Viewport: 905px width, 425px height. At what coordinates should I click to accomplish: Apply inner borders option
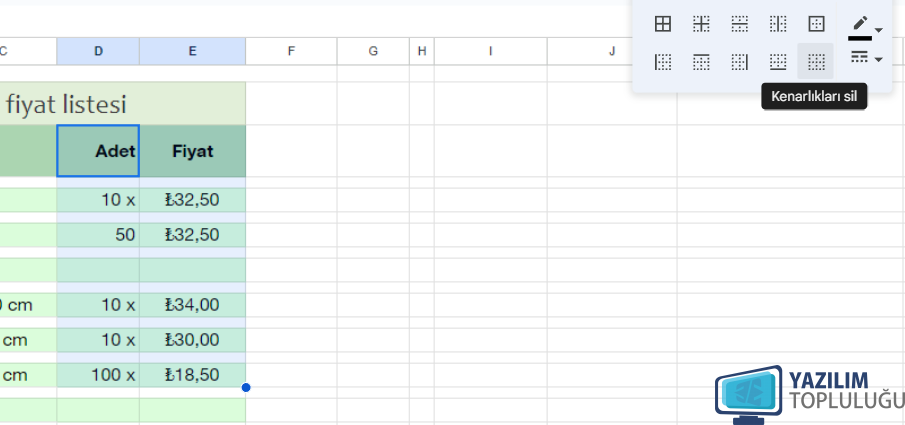pyautogui.click(x=701, y=24)
